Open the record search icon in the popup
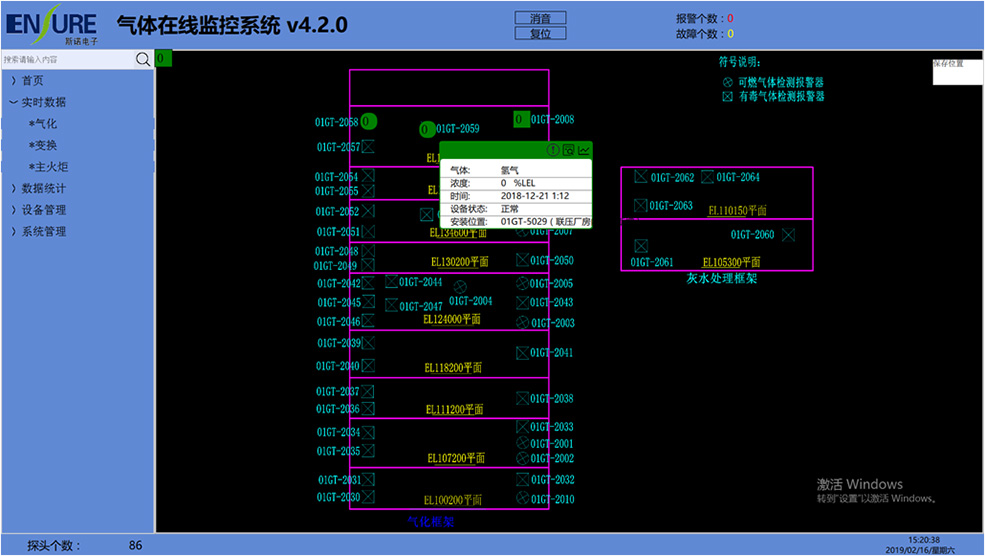The height and width of the screenshot is (556, 985). (568, 150)
